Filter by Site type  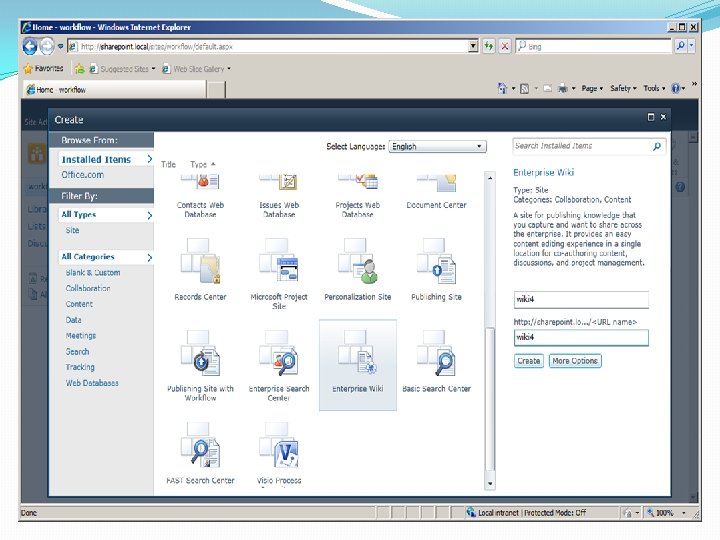click(72, 231)
